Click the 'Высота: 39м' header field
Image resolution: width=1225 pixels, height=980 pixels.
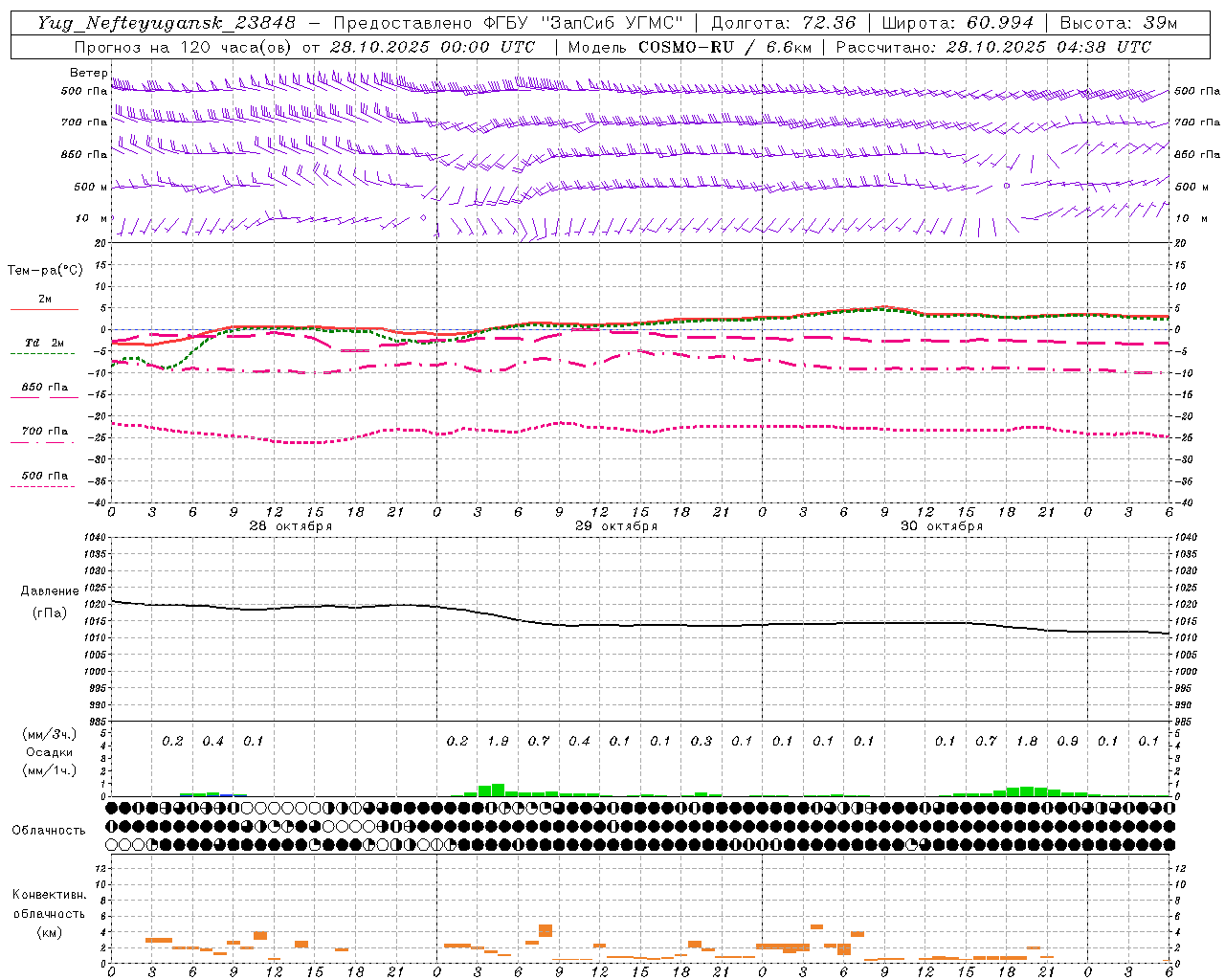1119,23
